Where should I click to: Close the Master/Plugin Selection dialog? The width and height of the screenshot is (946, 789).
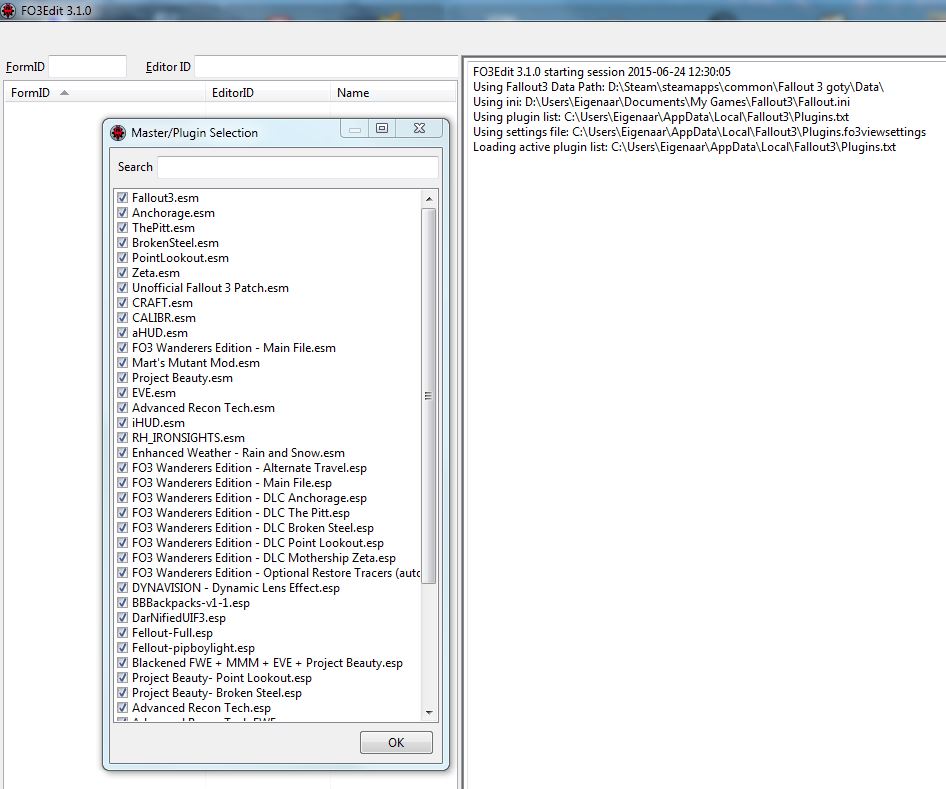click(x=420, y=128)
